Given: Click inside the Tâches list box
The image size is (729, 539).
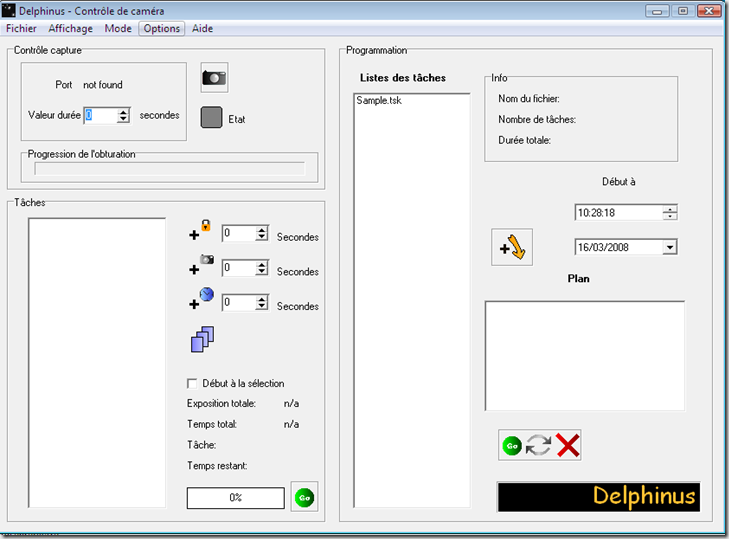Looking at the screenshot, I should (97, 363).
